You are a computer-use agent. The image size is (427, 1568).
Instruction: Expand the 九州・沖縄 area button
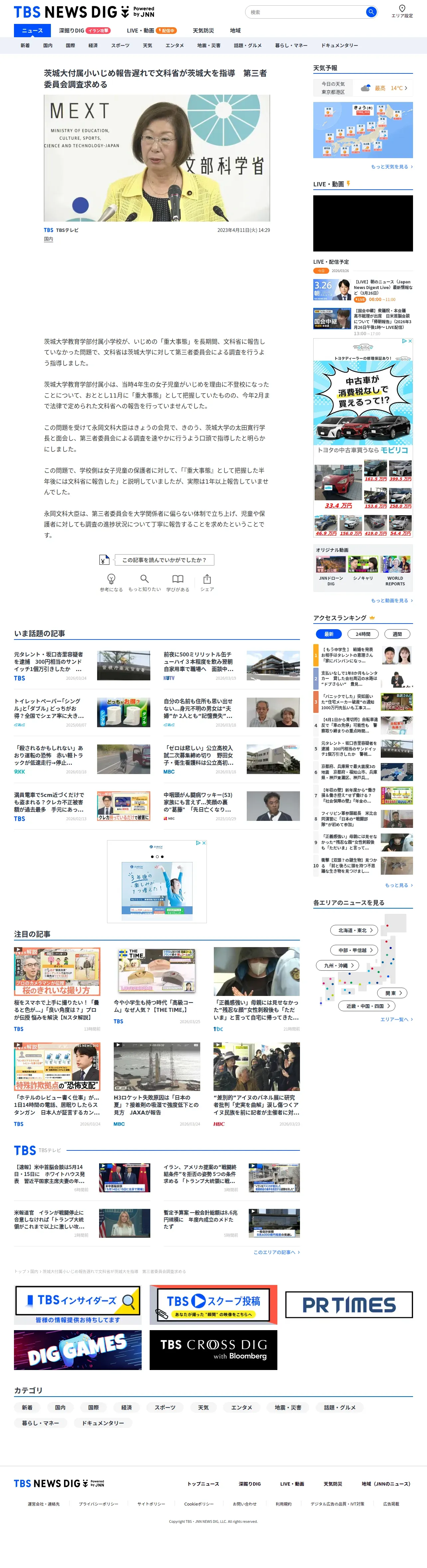coord(338,965)
